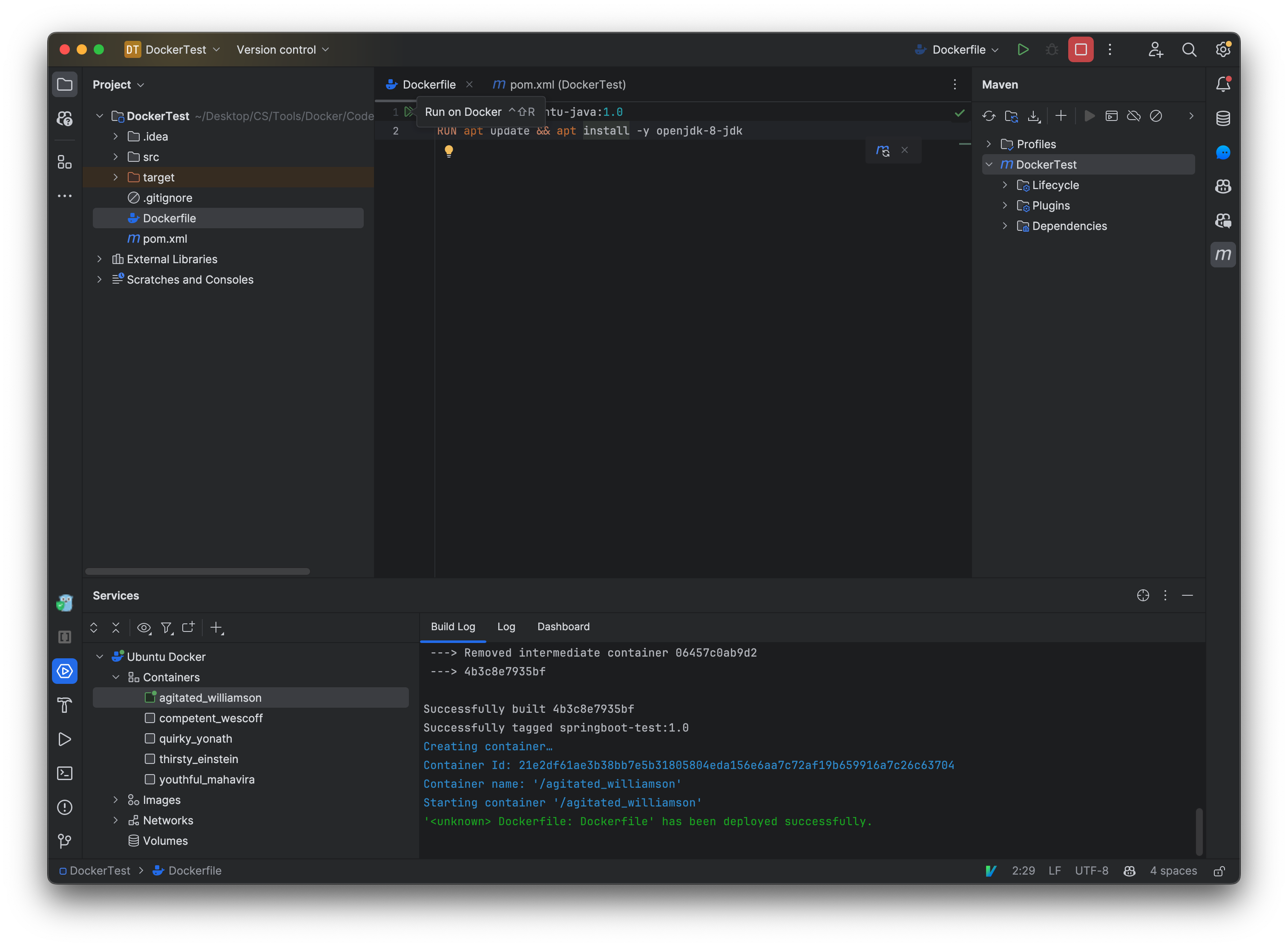This screenshot has width=1288, height=947.
Task: Open the Problems tool window icon
Action: coord(65,807)
